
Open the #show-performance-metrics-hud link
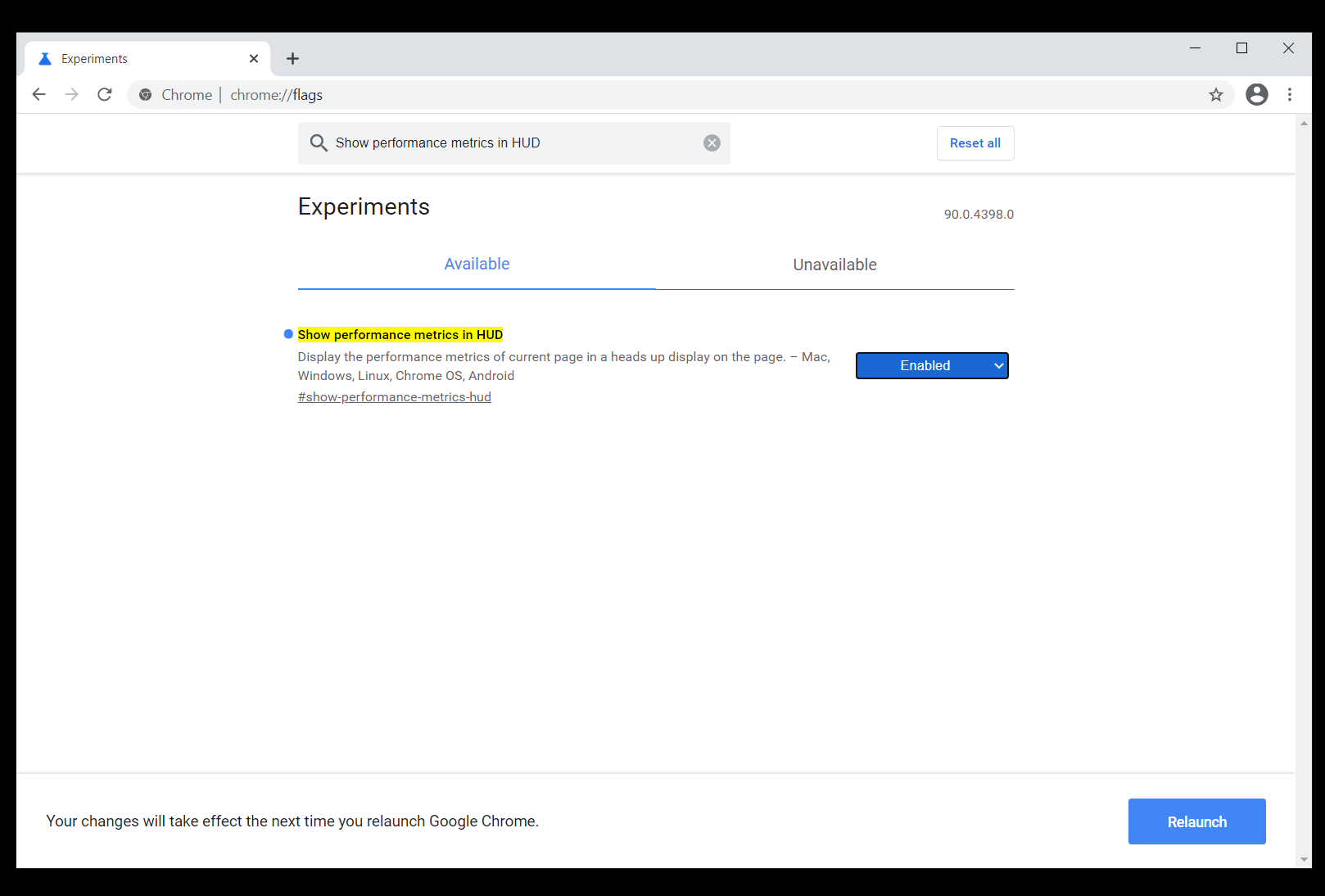(x=394, y=396)
